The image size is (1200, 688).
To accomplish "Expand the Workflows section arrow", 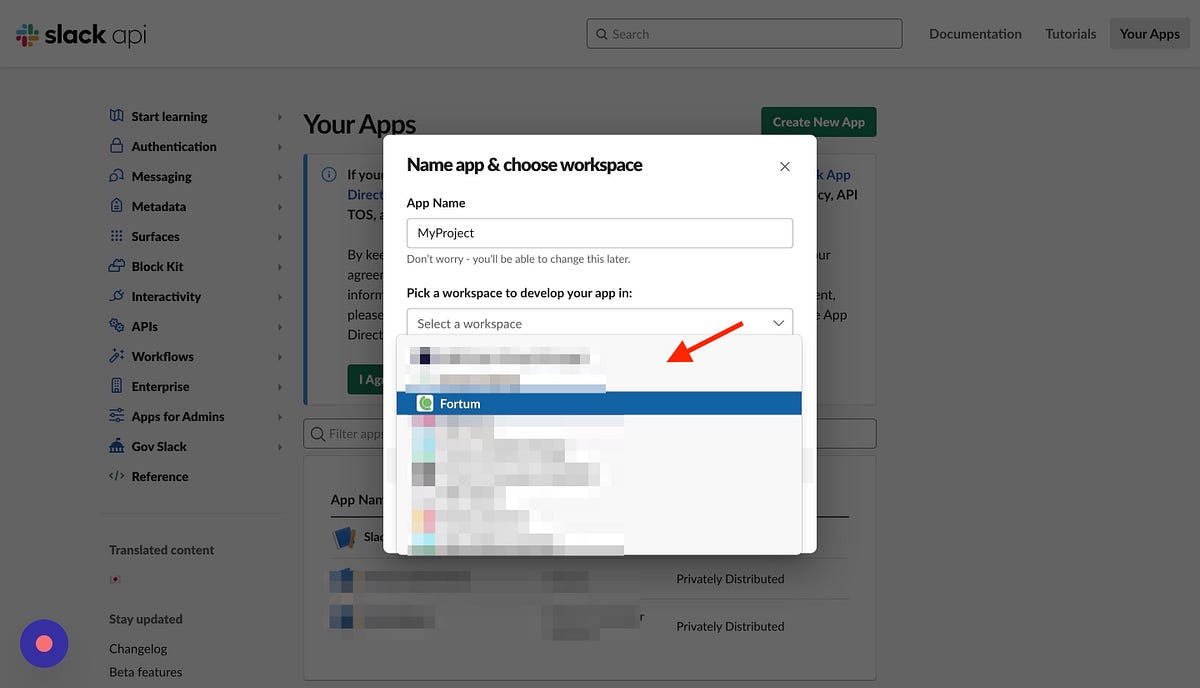I will tap(280, 357).
